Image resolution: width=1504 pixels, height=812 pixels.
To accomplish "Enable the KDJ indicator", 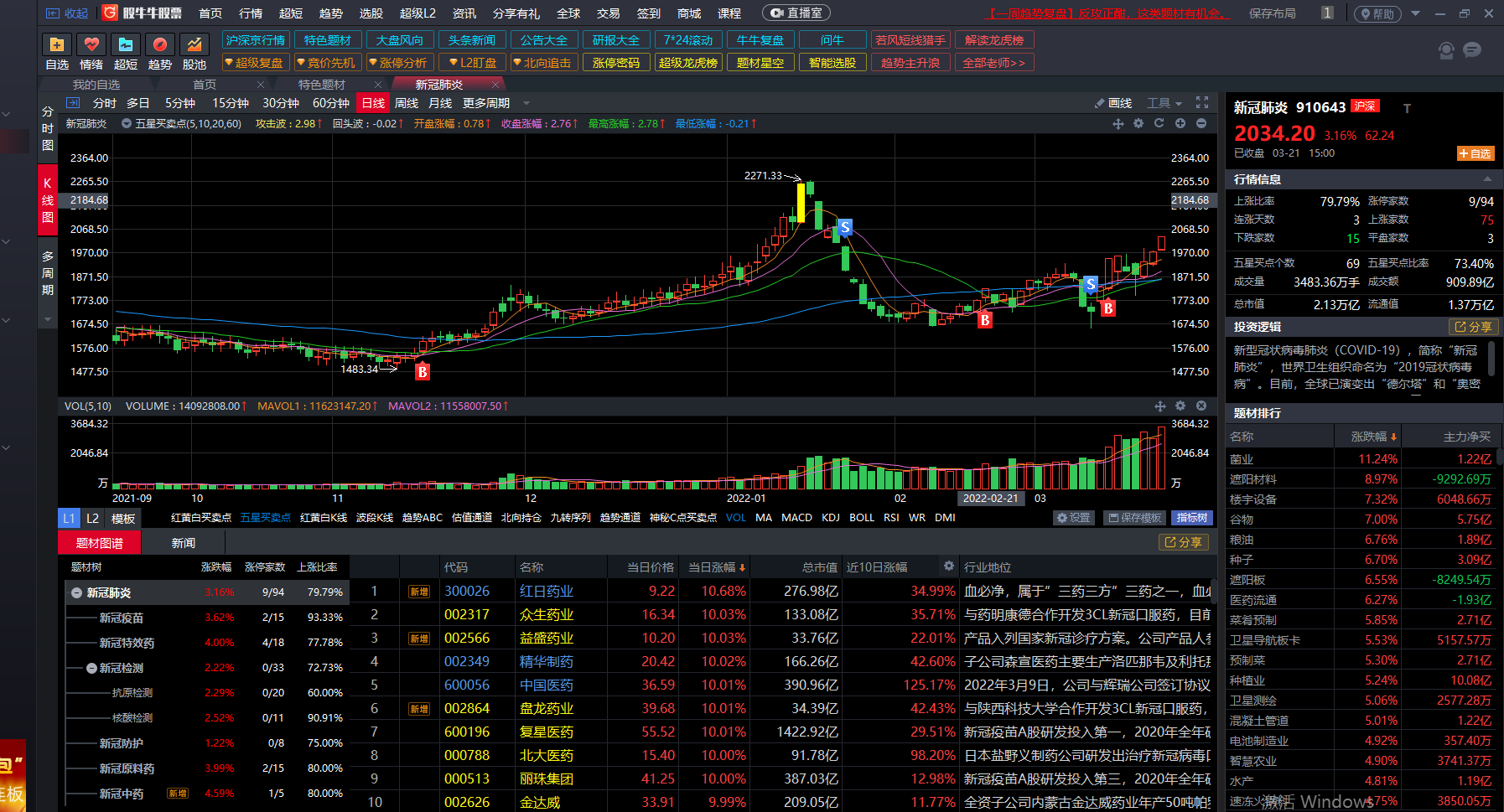I will (x=831, y=518).
